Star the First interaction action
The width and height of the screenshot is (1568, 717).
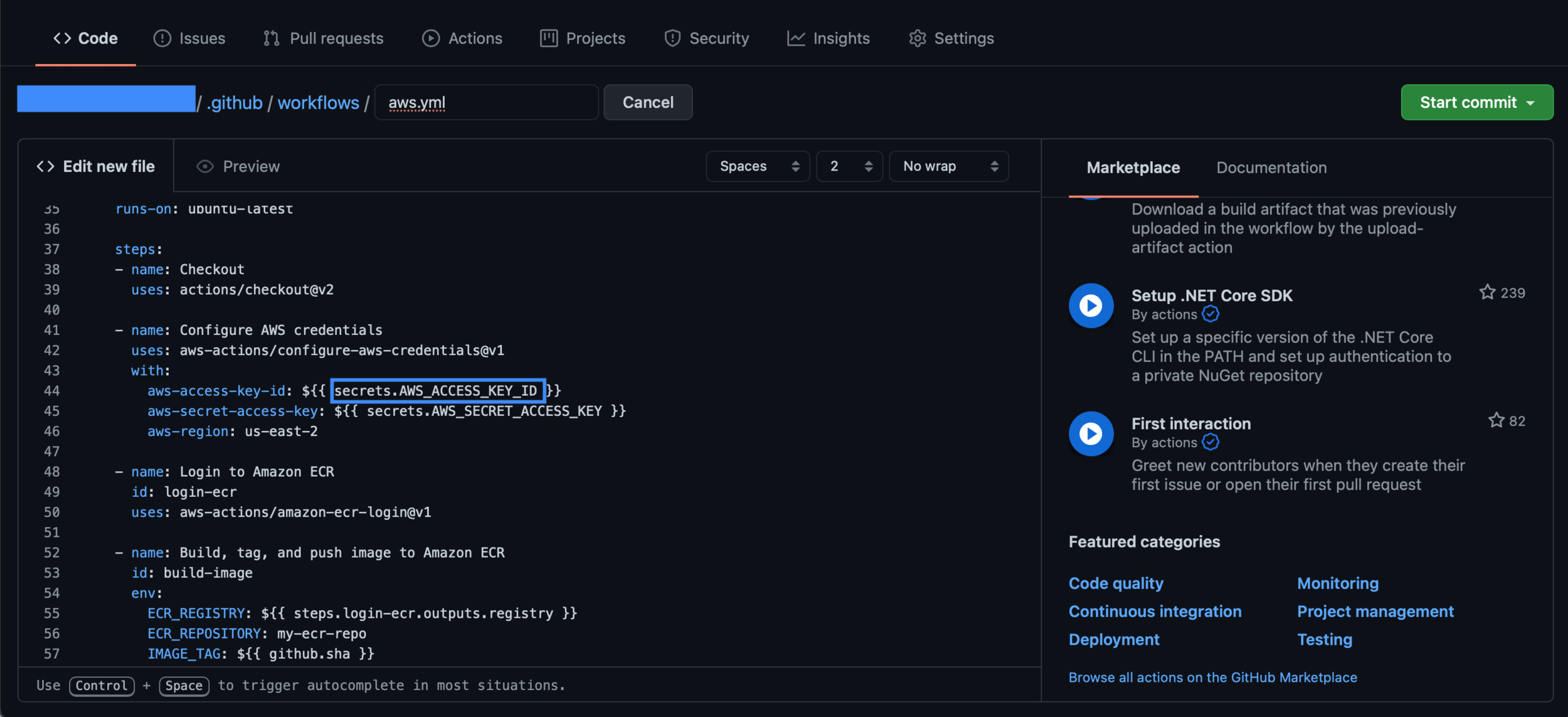pos(1496,420)
